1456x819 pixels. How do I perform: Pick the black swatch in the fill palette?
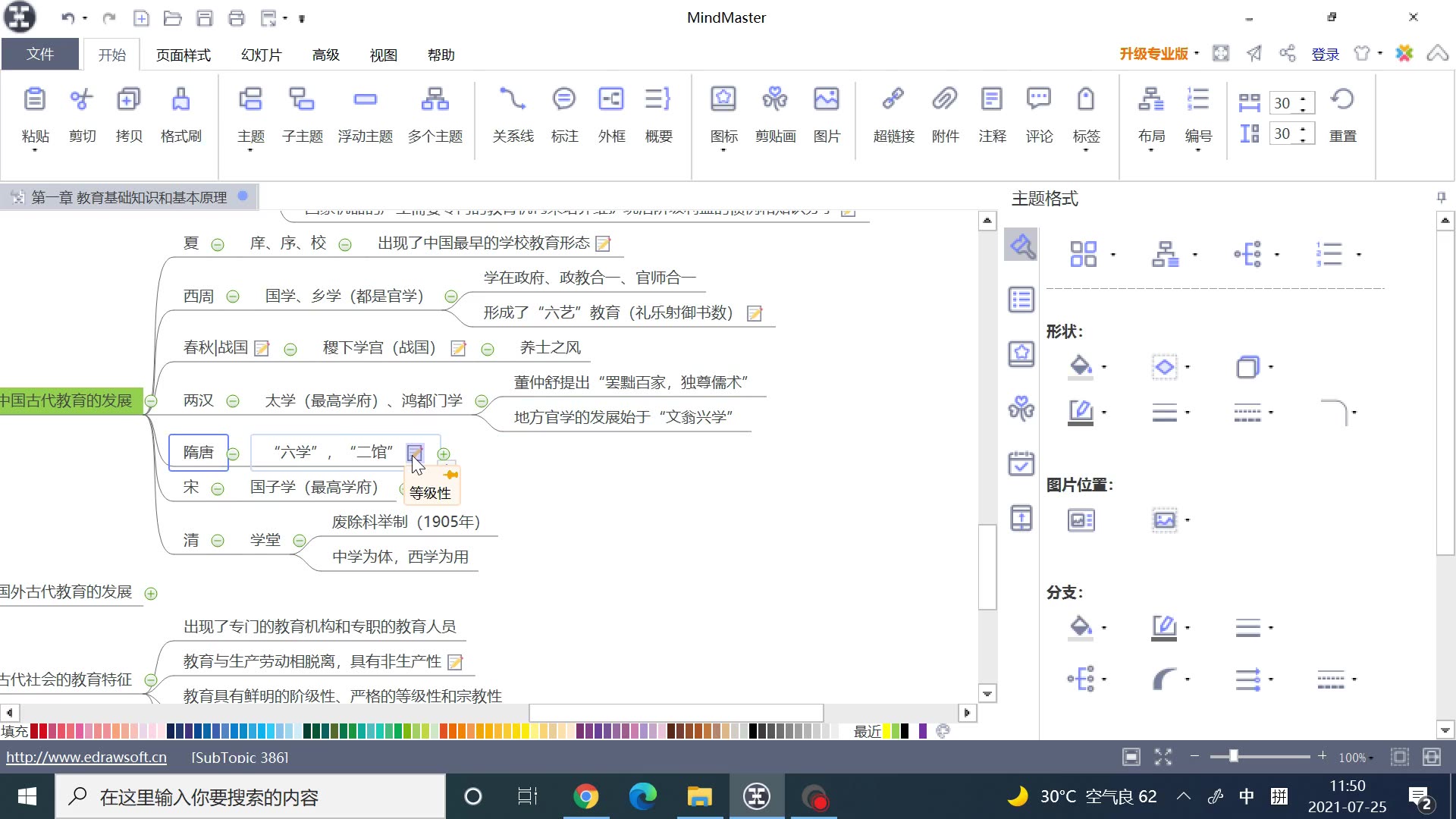pyautogui.click(x=753, y=731)
